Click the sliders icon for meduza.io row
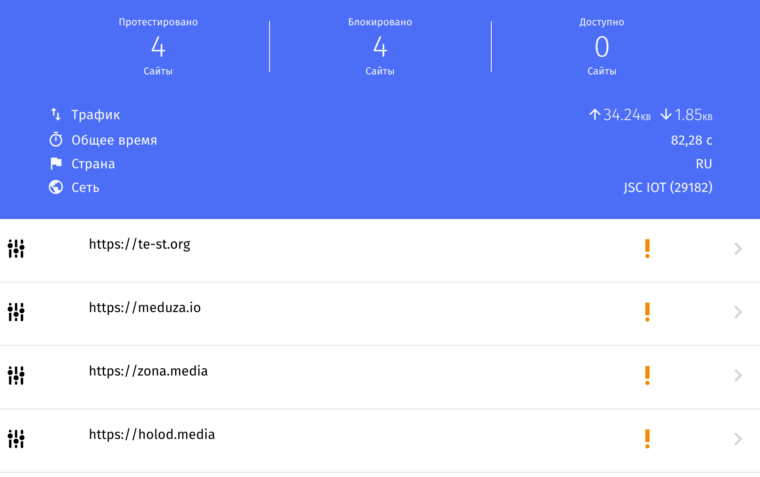Viewport: 760px width, 477px height. [x=16, y=312]
